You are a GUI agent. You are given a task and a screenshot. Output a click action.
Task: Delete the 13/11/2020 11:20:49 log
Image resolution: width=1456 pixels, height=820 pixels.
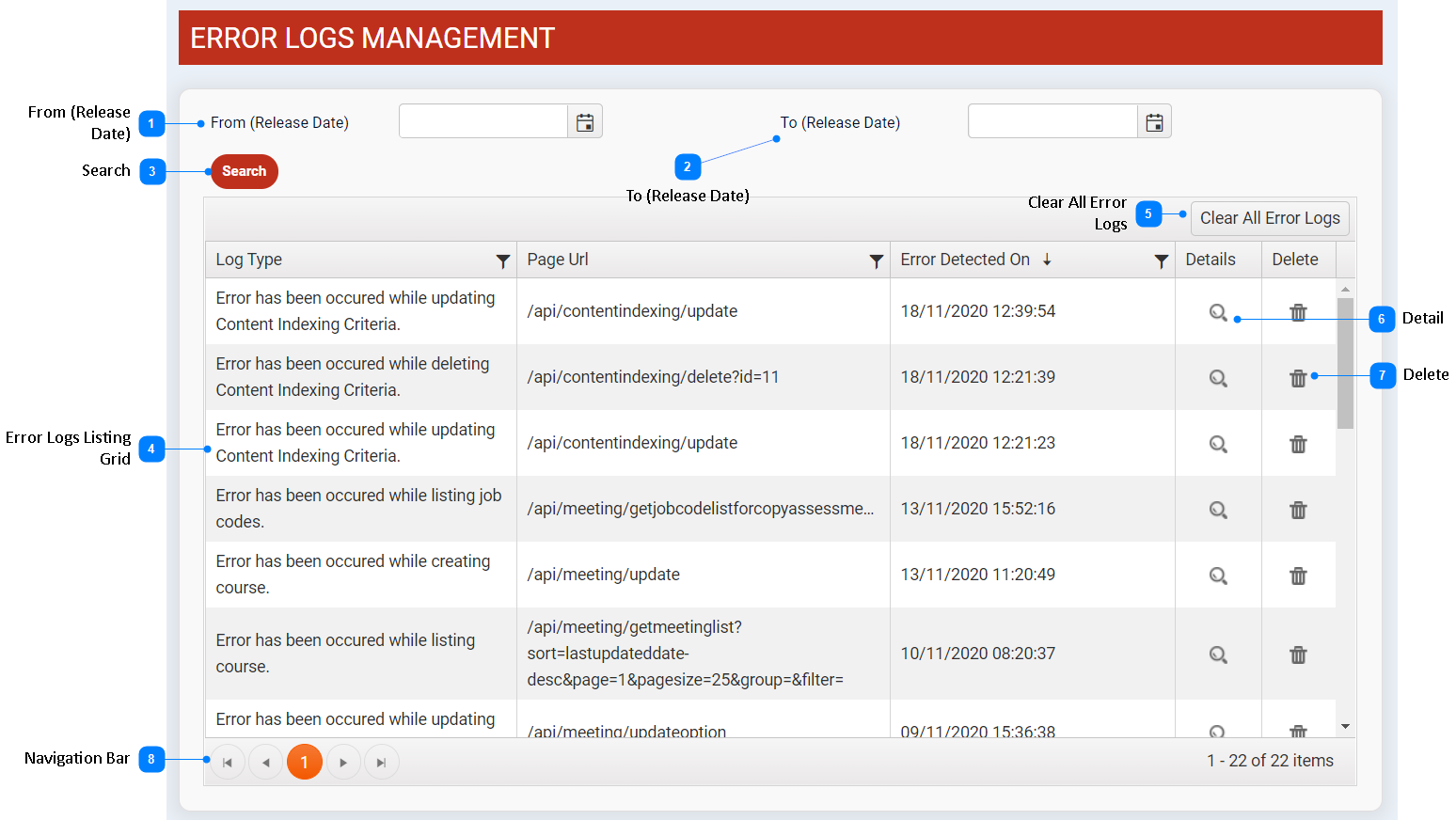(x=1298, y=576)
